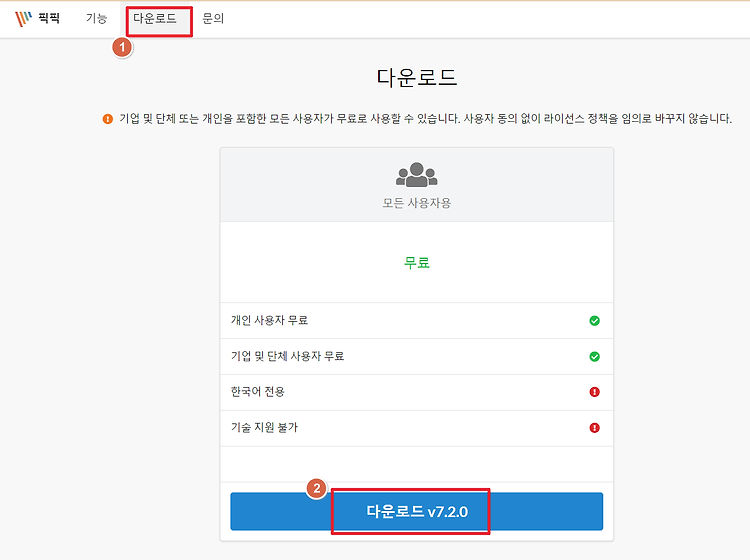Select the 기술 지원 불가 row text

[264, 428]
